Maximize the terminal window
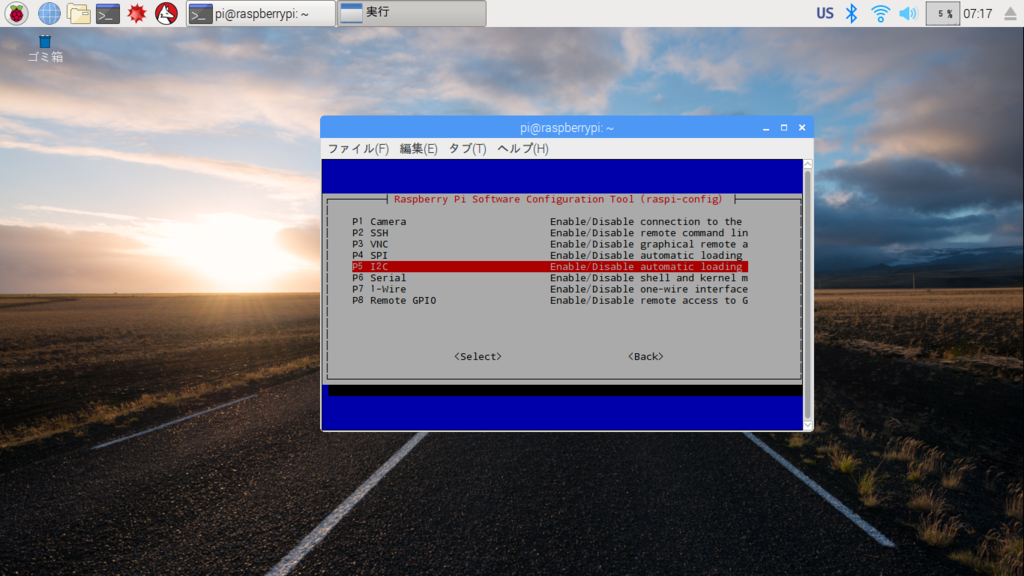The width and height of the screenshot is (1024, 576). pos(784,128)
